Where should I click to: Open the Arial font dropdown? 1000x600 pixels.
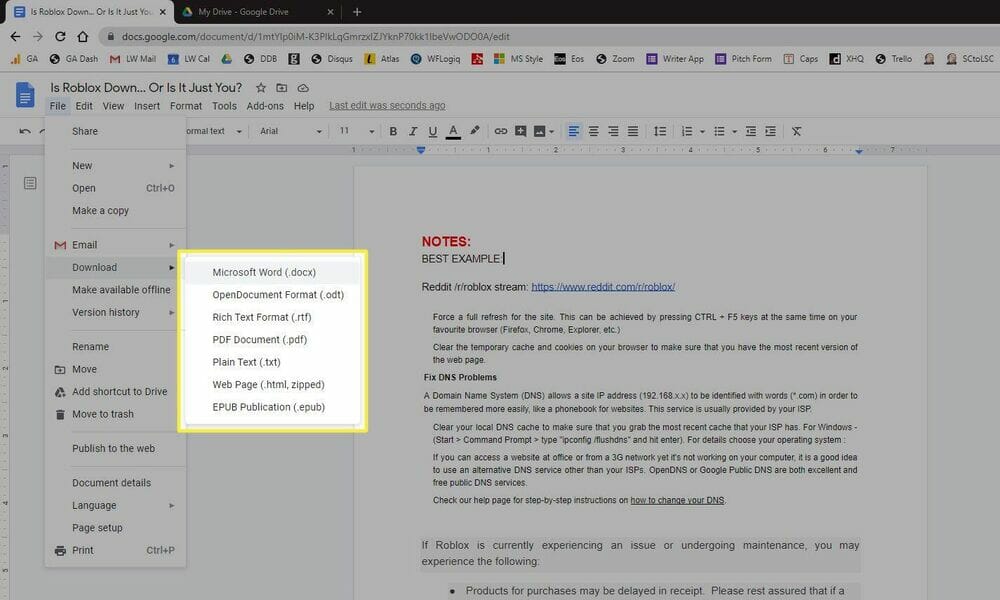point(290,131)
